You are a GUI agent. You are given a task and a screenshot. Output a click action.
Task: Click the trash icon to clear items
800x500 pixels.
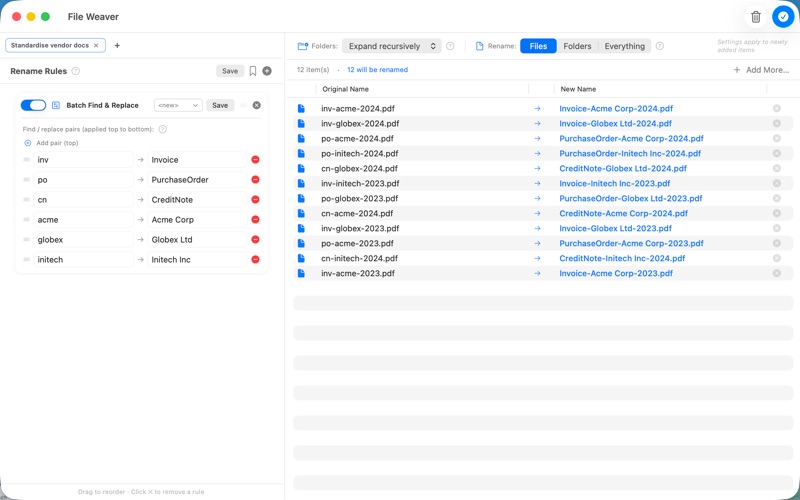(756, 17)
